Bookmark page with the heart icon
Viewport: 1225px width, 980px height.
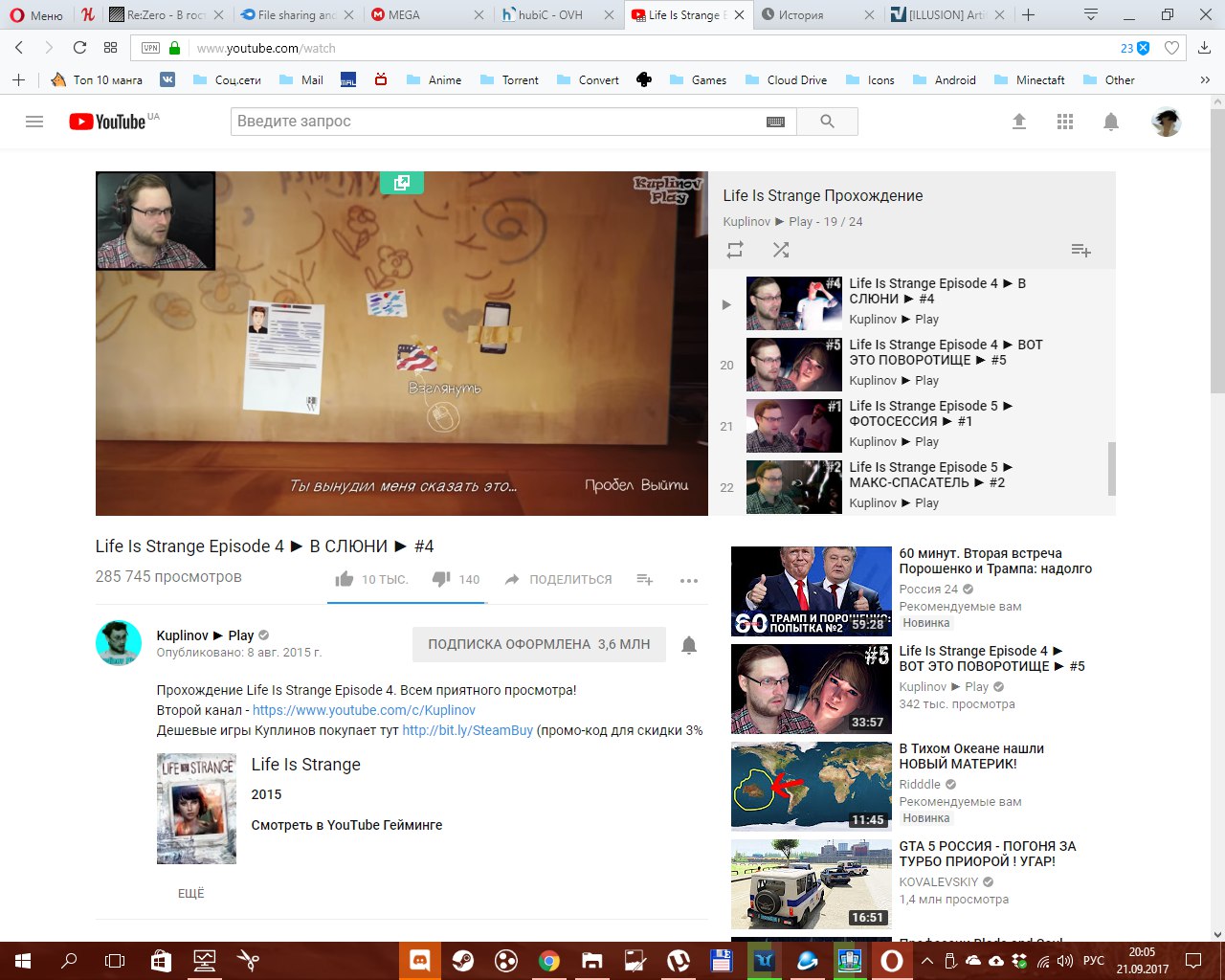1171,48
